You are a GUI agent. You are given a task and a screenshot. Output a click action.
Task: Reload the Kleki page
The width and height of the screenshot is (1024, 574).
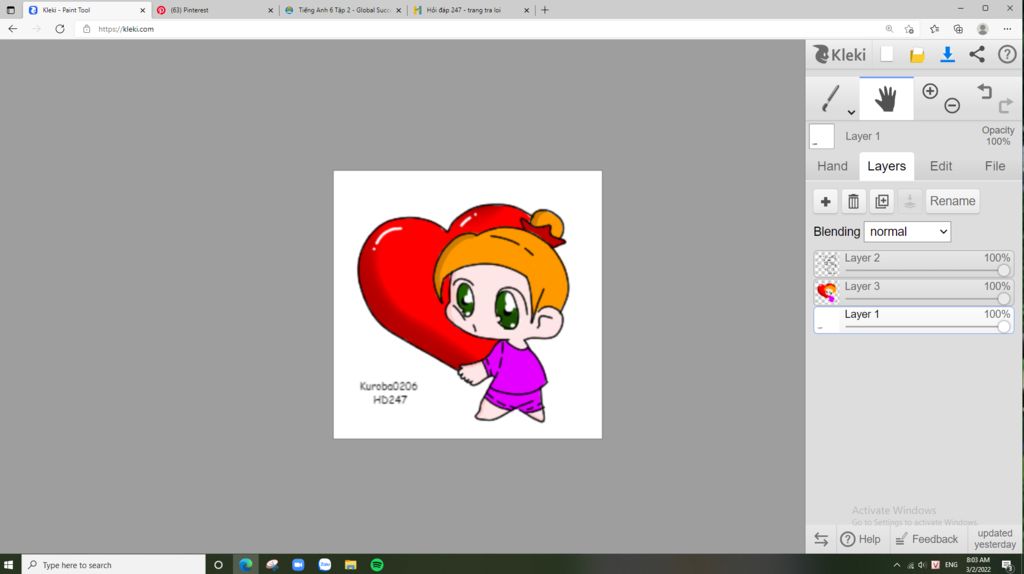point(59,29)
